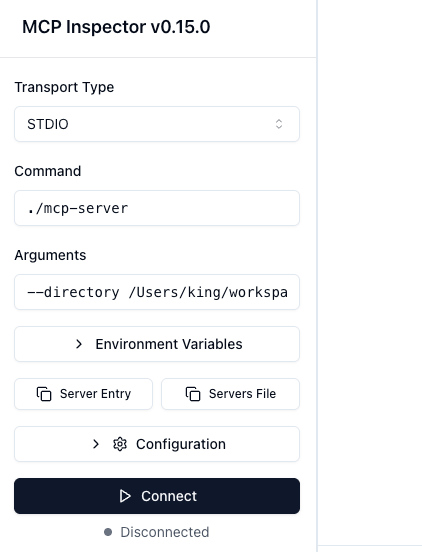This screenshot has width=422, height=552.
Task: Click the up-down arrows icon in the STDIO selector
Action: point(279,124)
